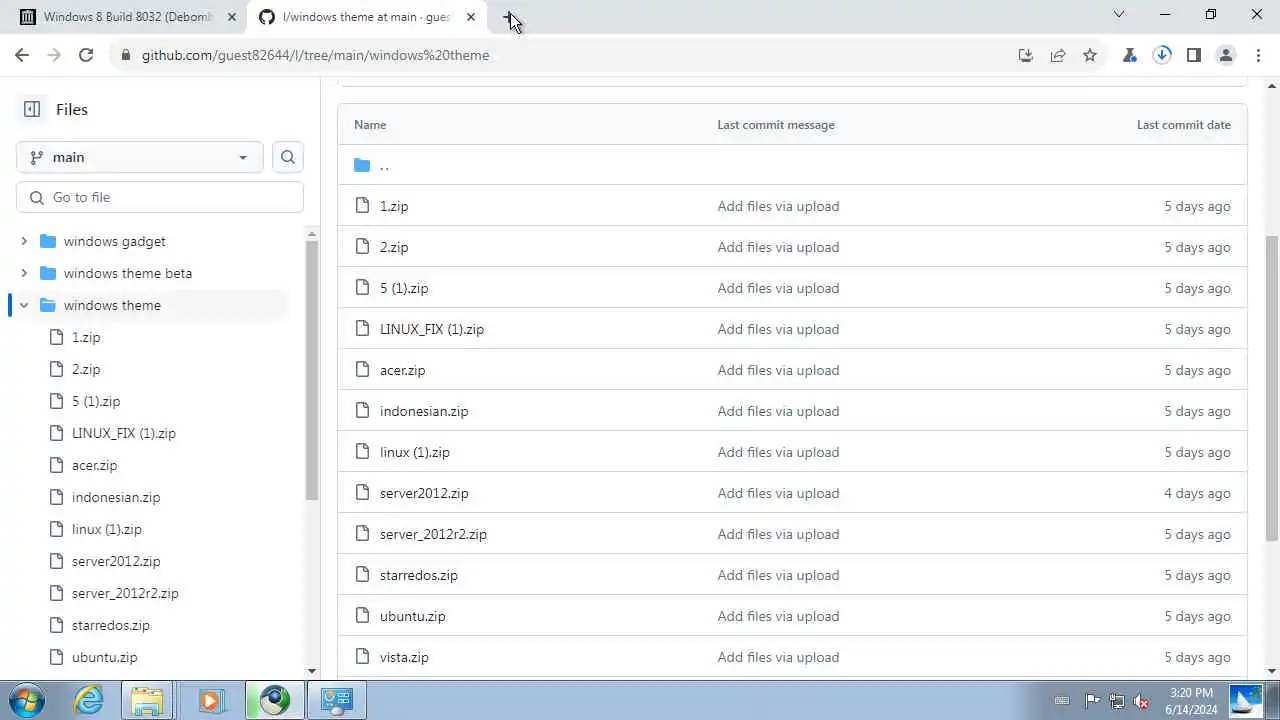Open commit message for 5 (1).zip row
The image size is (1280, 720).
778,288
